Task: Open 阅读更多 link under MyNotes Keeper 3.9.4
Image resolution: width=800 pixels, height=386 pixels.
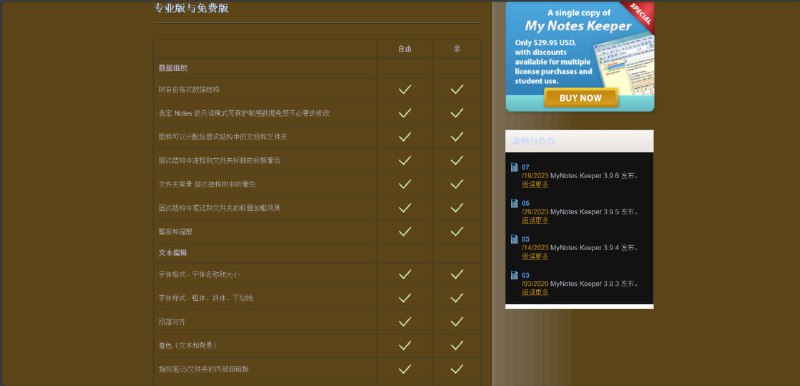Action: pyautogui.click(x=535, y=256)
